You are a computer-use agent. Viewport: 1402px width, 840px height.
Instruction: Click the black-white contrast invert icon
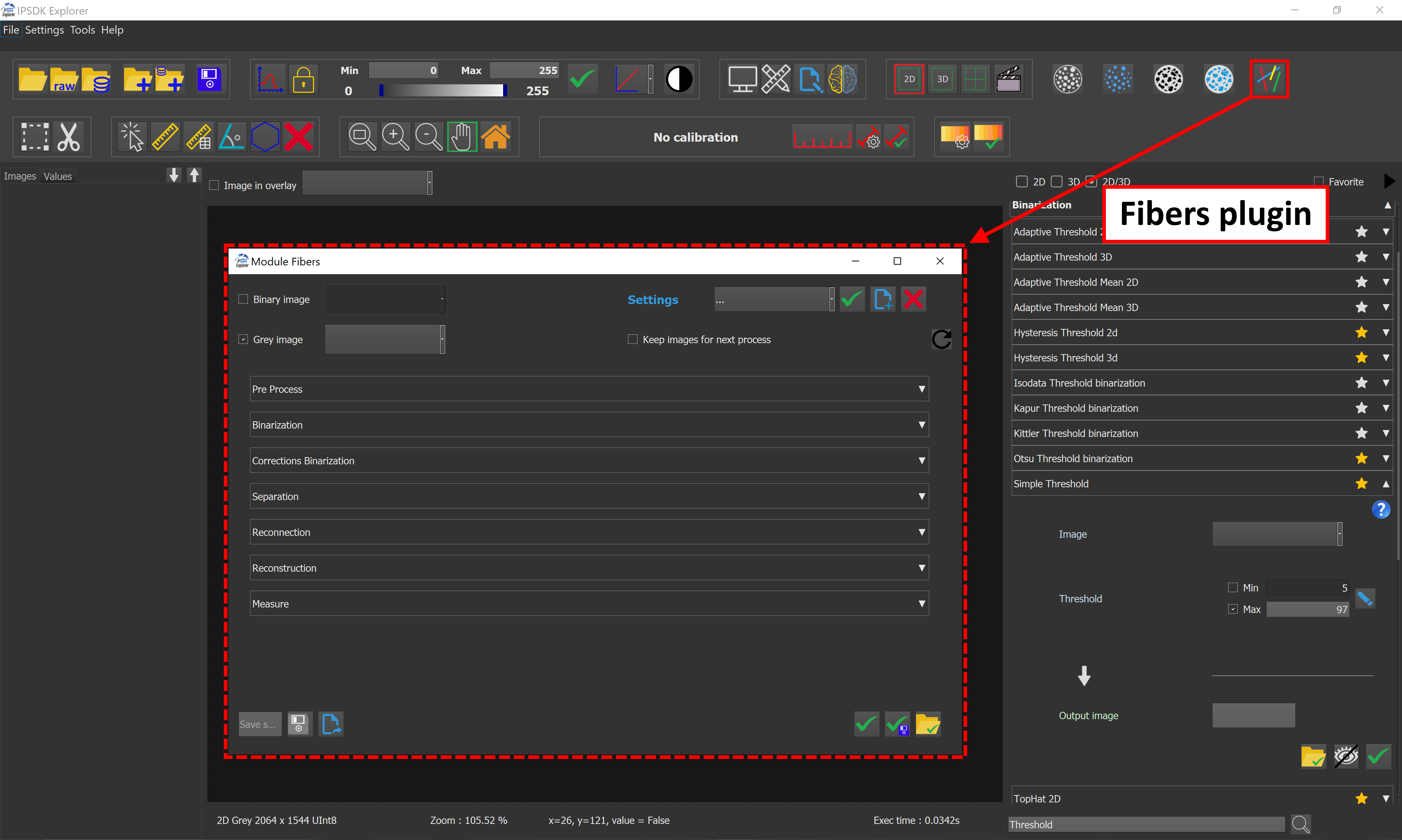[679, 79]
